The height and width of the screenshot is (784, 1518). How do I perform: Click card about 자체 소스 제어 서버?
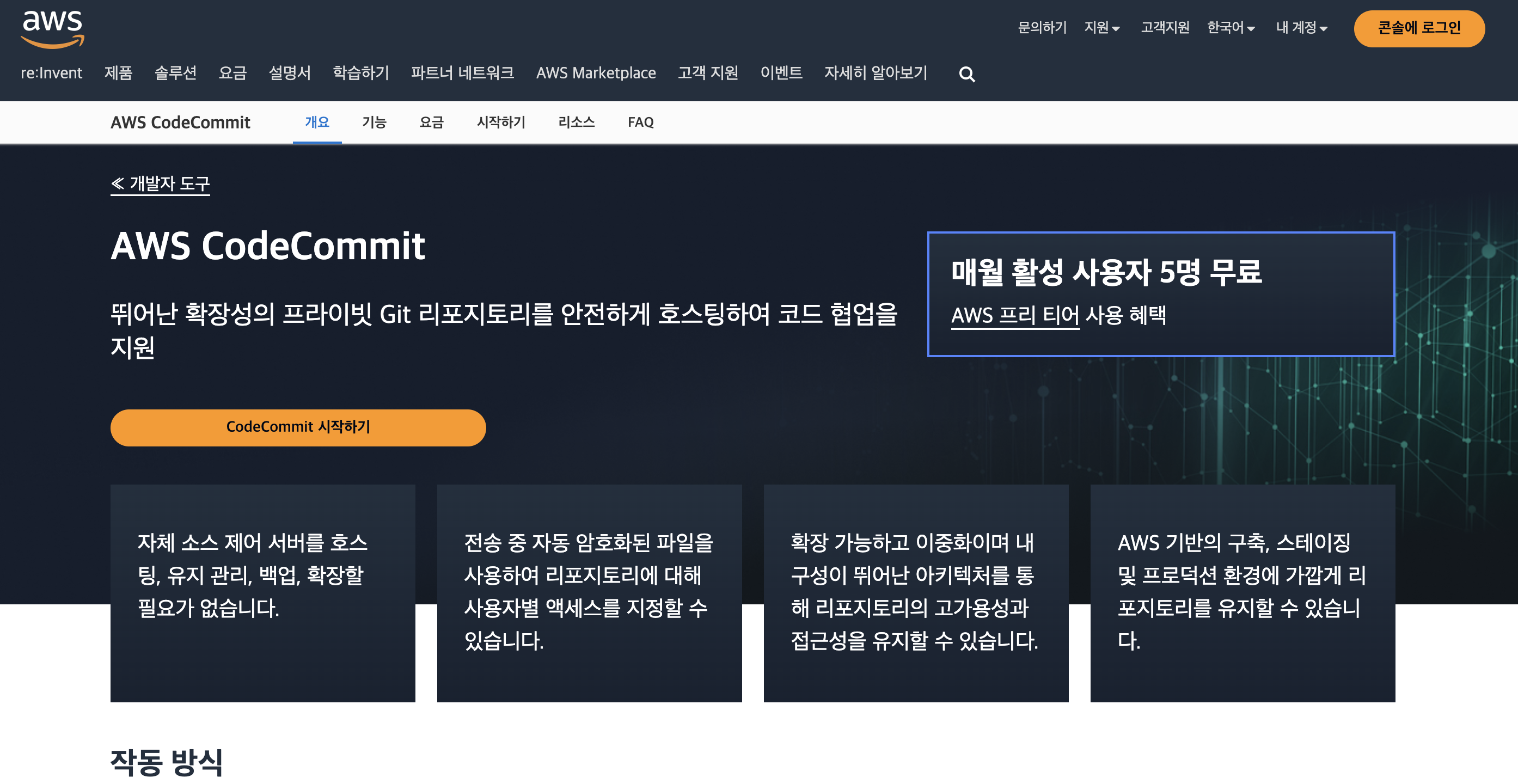(263, 593)
